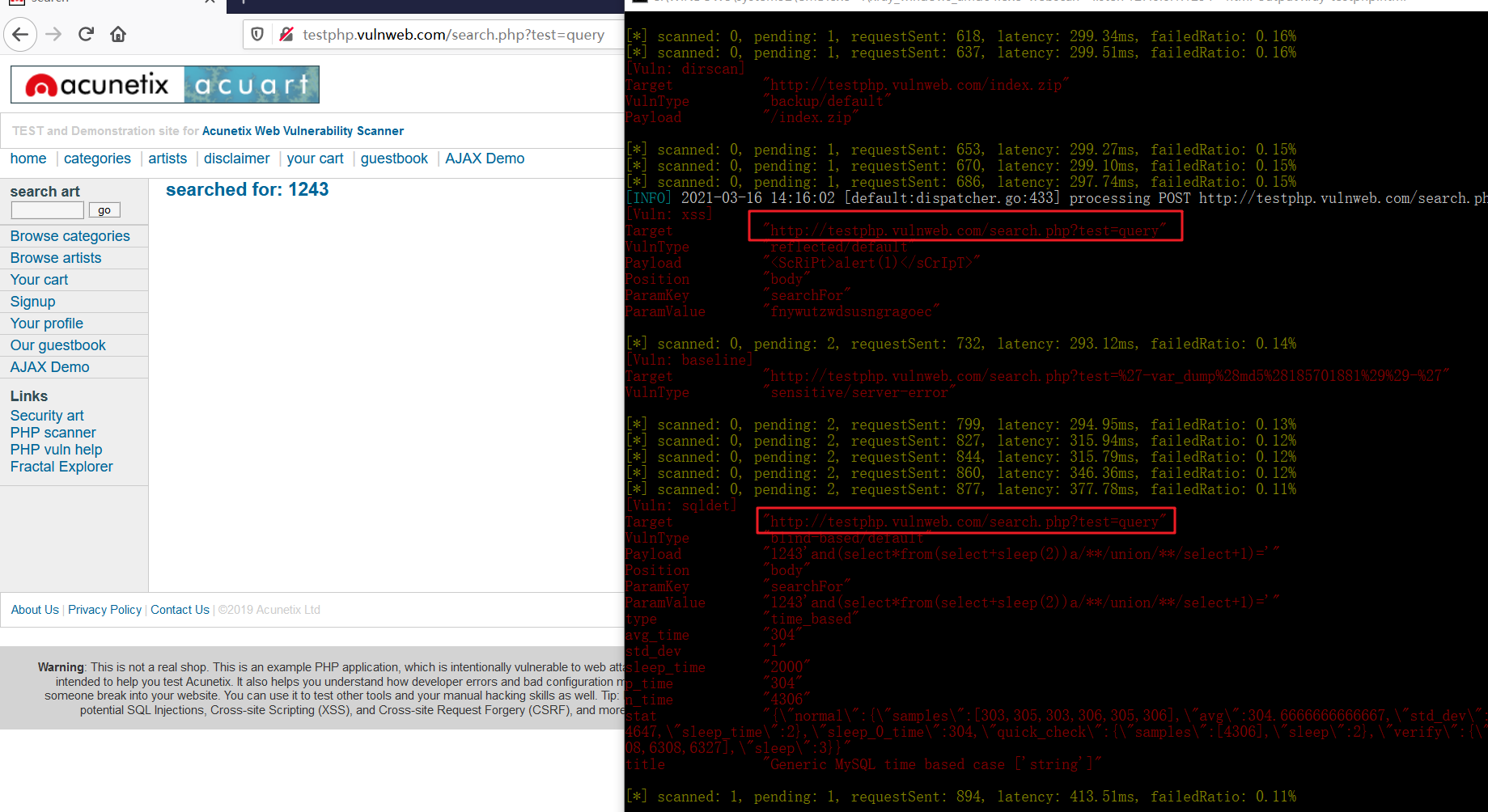Open AJAX Demo in top navigation
The height and width of the screenshot is (812, 1488).
(x=485, y=159)
